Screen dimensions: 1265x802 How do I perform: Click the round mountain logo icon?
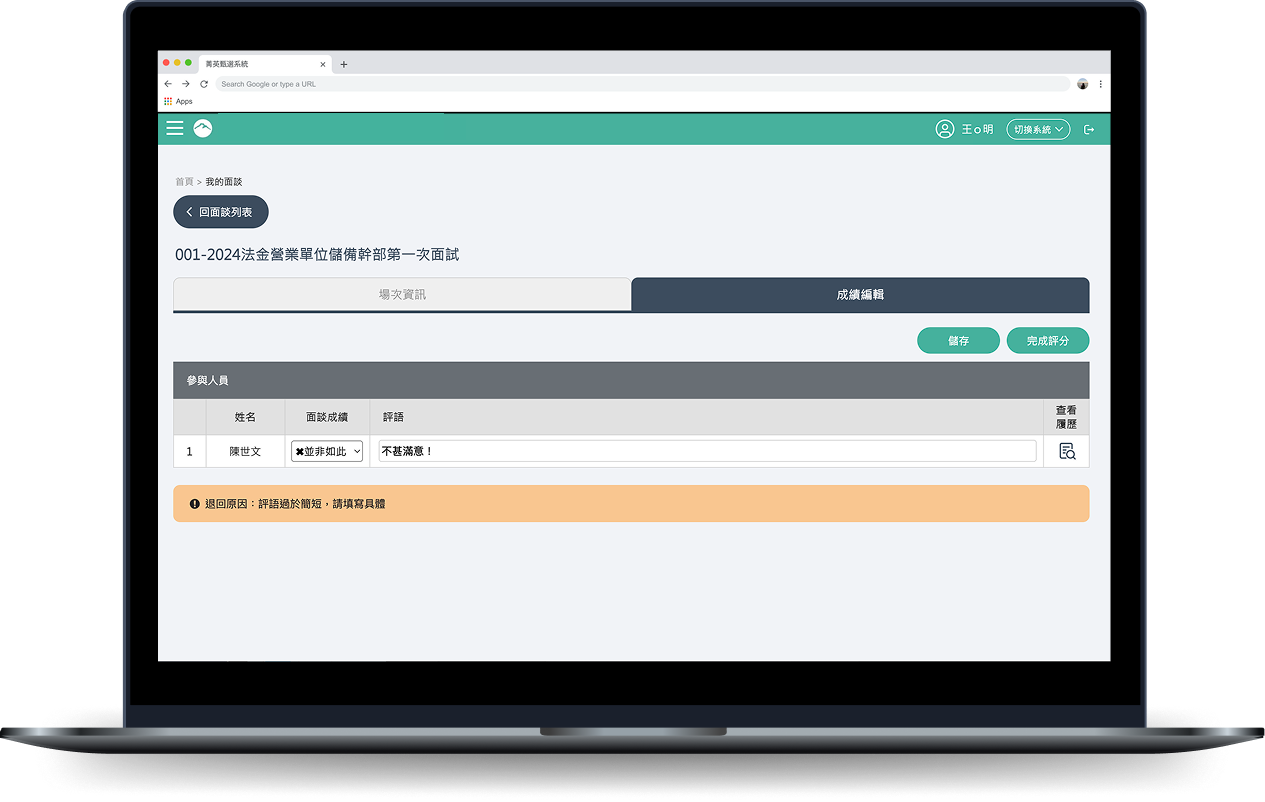203,128
